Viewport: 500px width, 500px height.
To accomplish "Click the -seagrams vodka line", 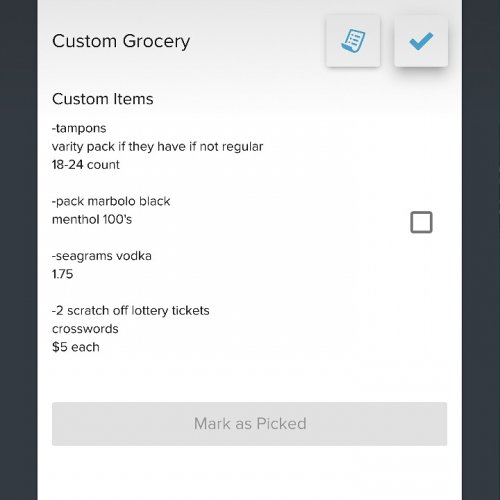I will click(102, 256).
